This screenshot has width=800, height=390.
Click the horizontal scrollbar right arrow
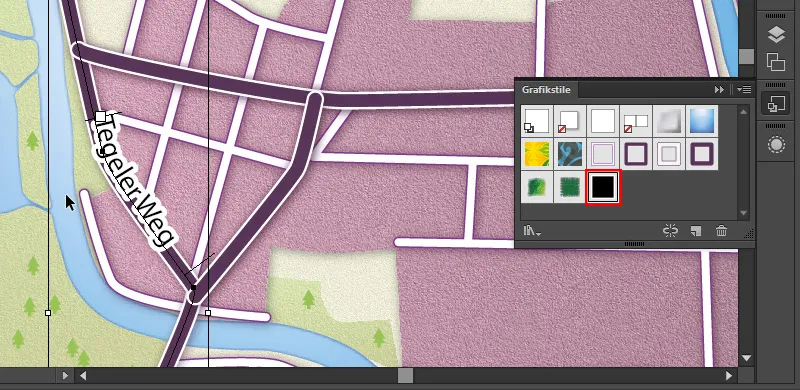(x=729, y=376)
